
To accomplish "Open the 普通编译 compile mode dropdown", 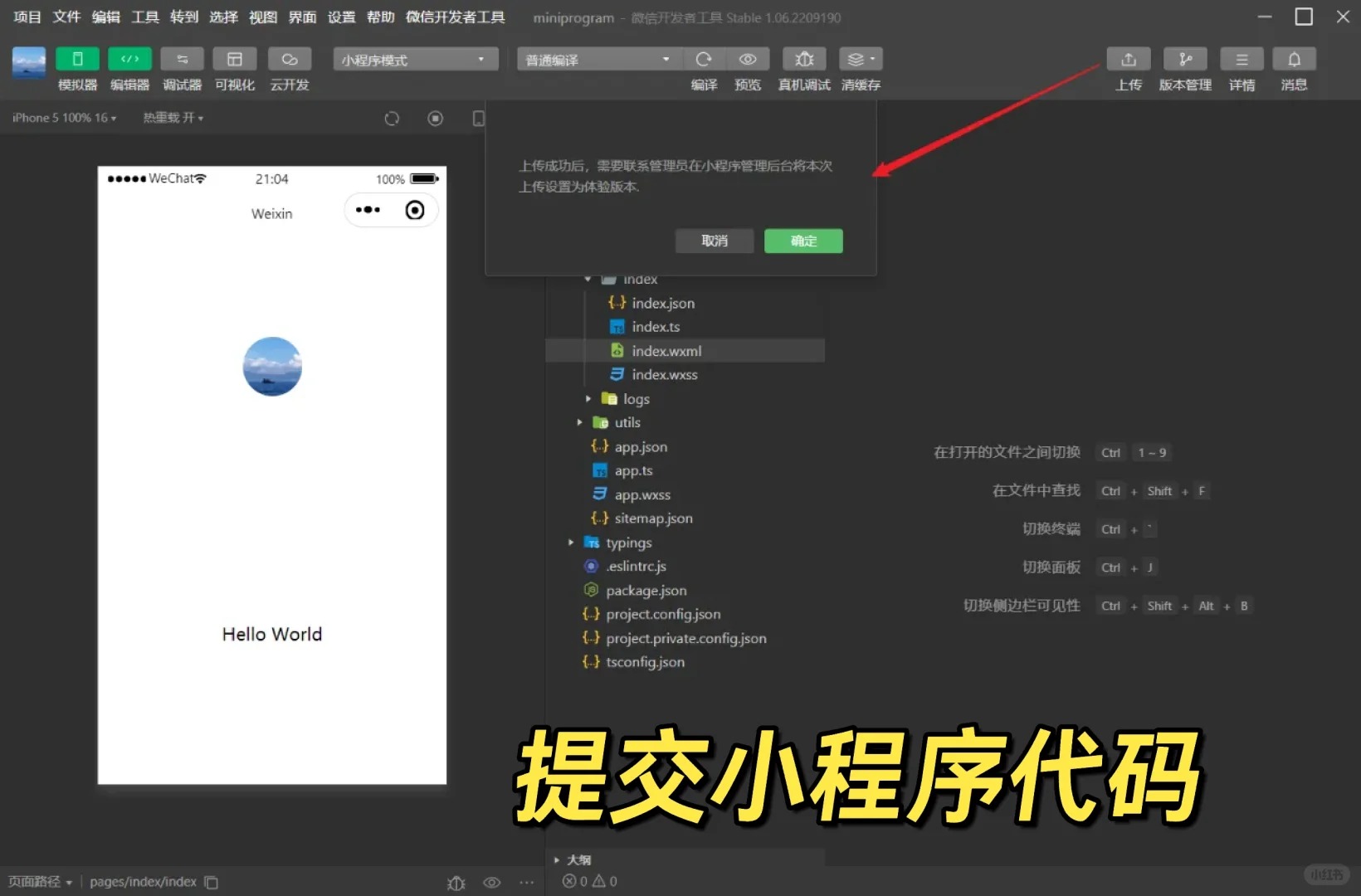I will [x=598, y=60].
